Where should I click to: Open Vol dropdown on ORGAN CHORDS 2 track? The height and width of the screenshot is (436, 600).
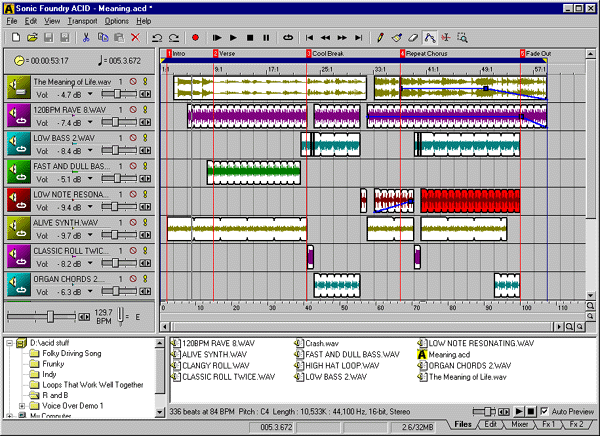click(x=90, y=291)
